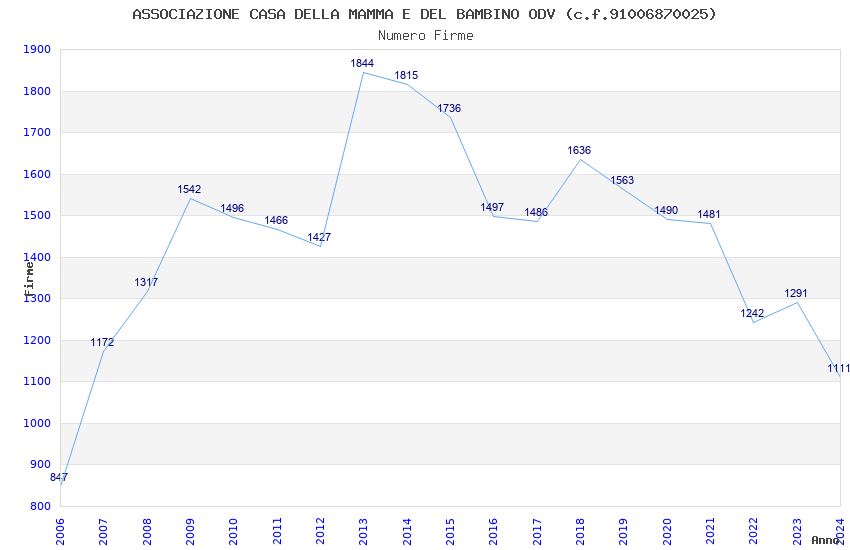The height and width of the screenshot is (550, 850).
Task: Select the 1497 data label
Action: point(492,207)
